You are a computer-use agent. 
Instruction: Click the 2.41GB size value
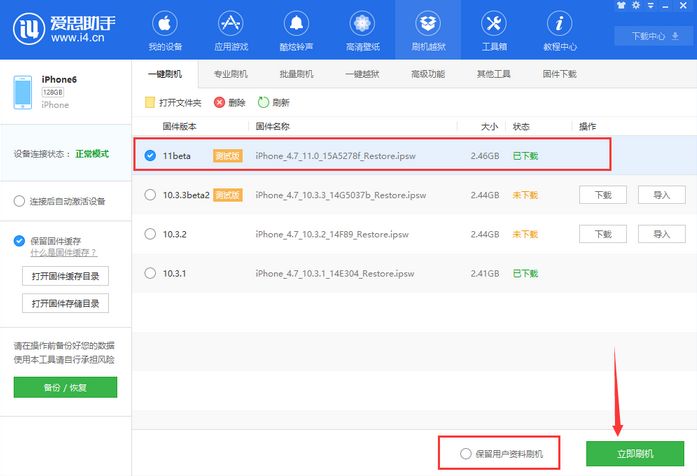point(485,273)
